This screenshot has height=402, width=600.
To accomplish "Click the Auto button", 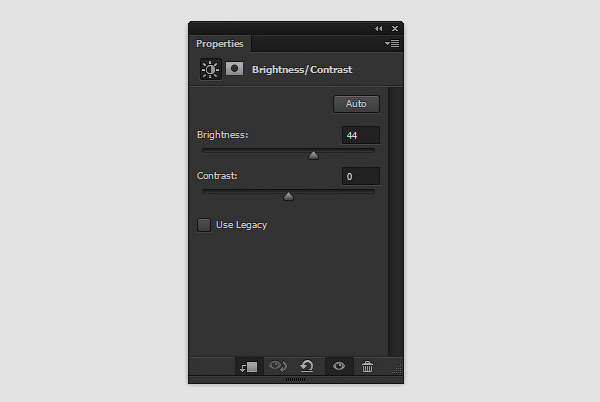I will pos(356,104).
